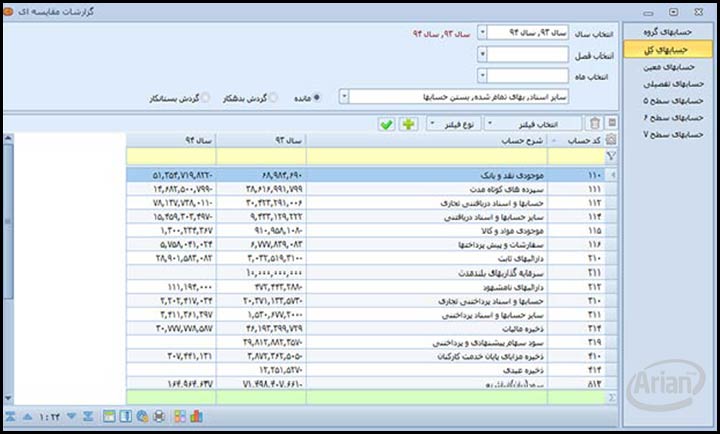Open the انتخاب سال dropdown arrow
720x434 pixels.
click(482, 33)
